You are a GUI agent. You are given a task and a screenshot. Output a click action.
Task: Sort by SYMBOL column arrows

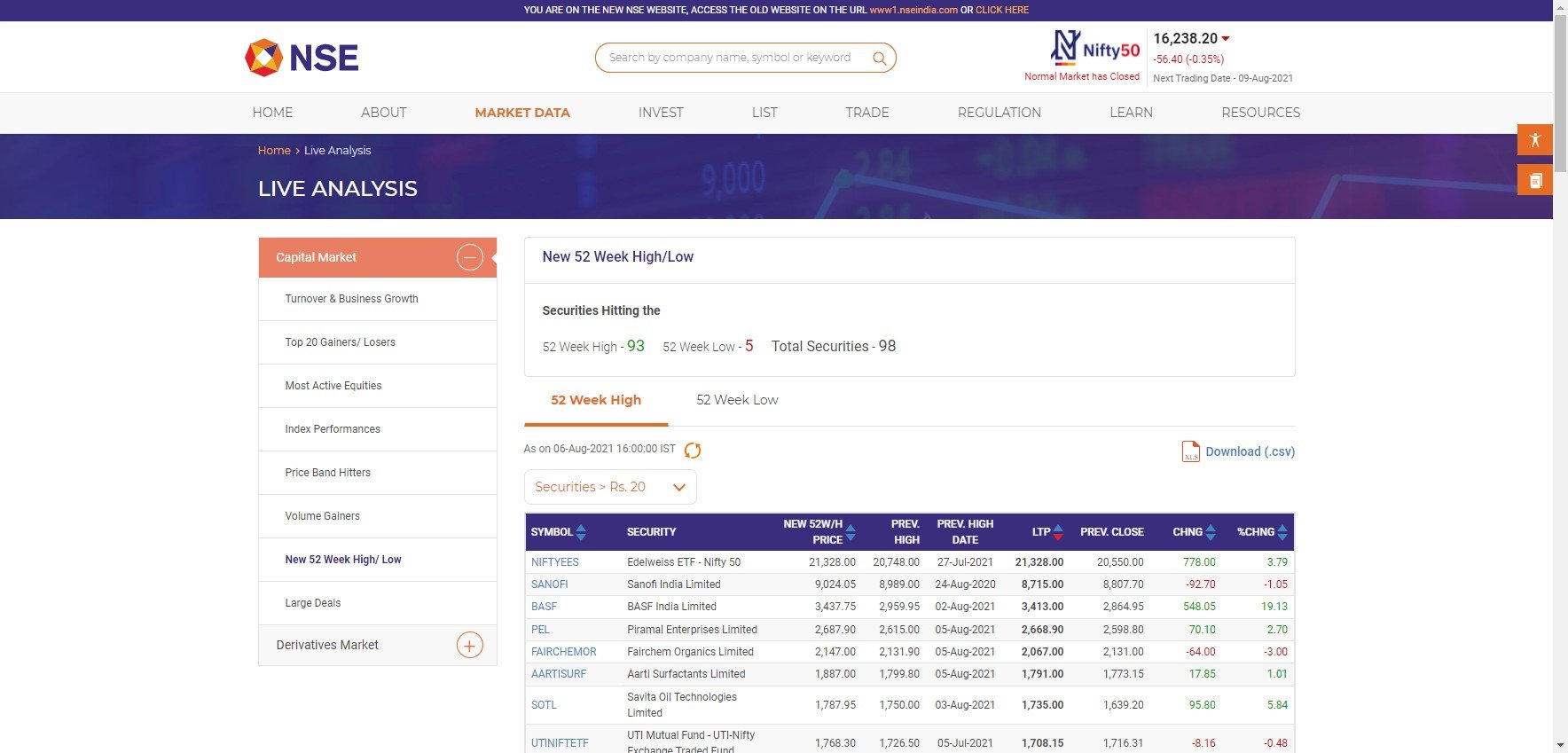tap(581, 532)
